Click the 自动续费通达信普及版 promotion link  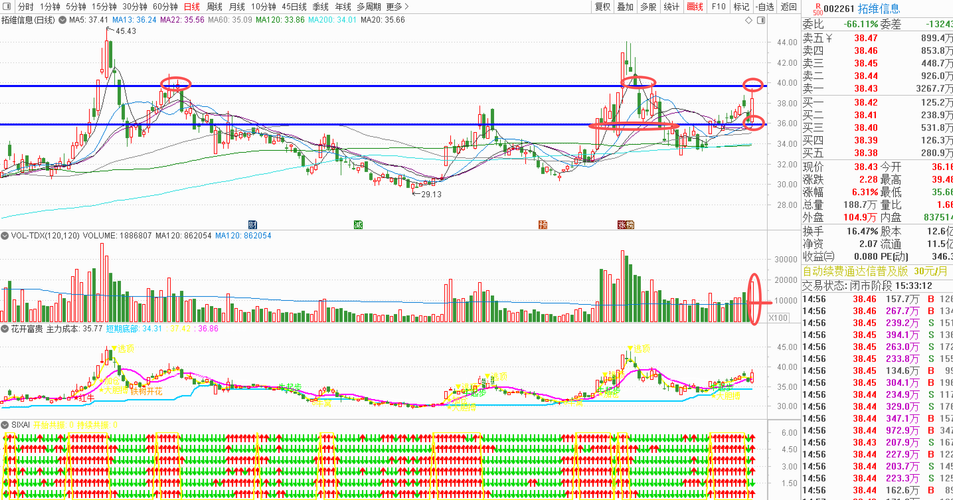tap(875, 272)
